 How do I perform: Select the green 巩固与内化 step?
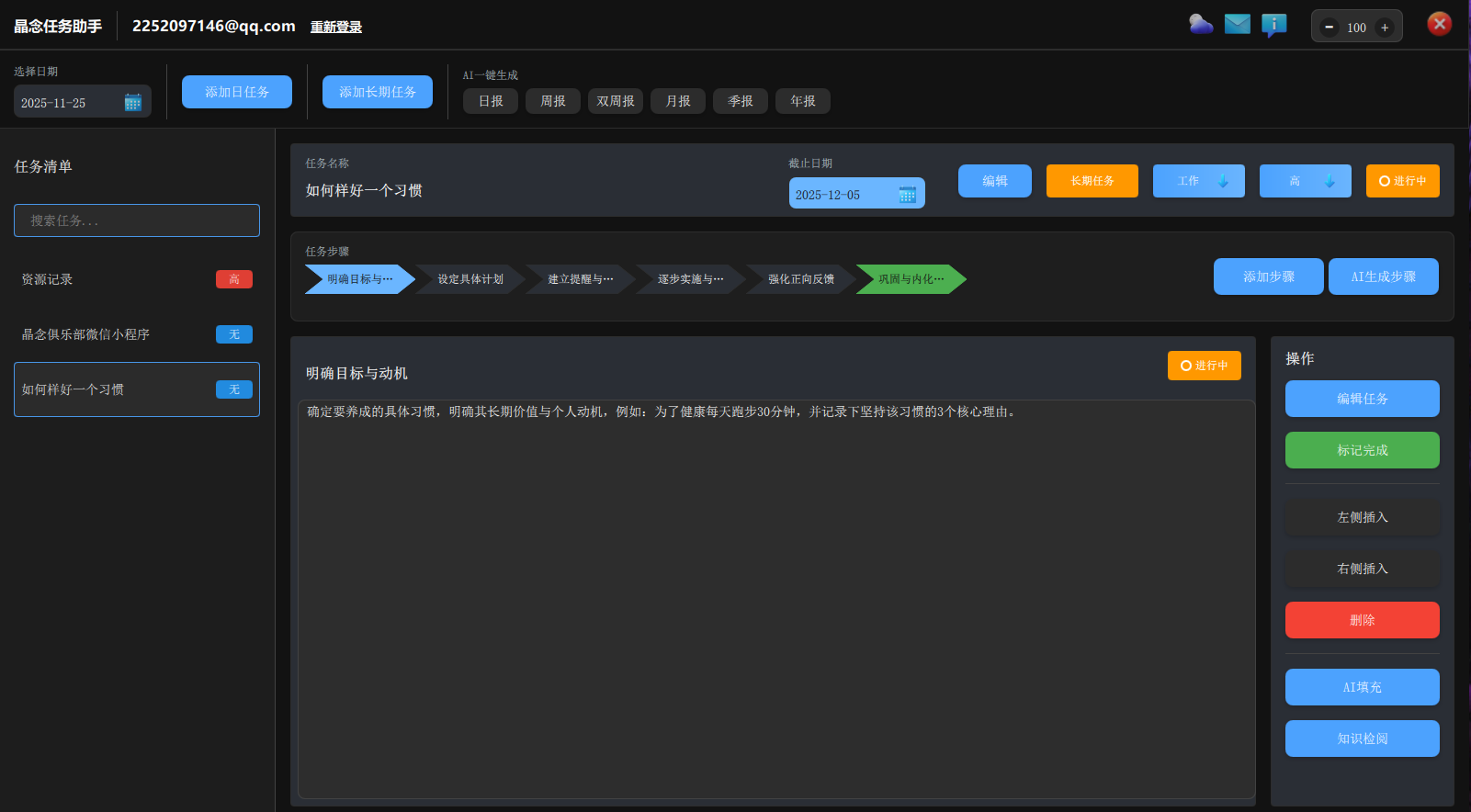(x=910, y=279)
